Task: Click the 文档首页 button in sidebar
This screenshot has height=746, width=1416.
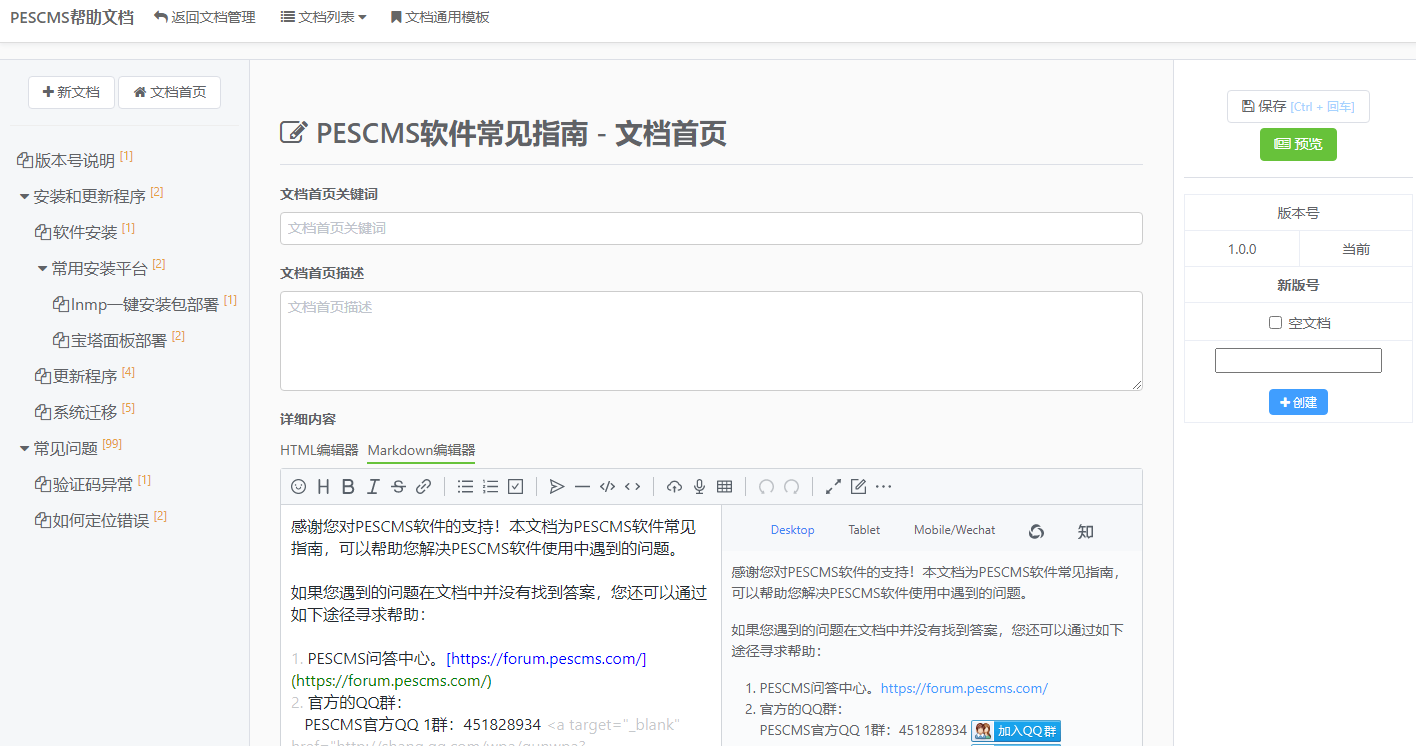Action: click(x=169, y=92)
